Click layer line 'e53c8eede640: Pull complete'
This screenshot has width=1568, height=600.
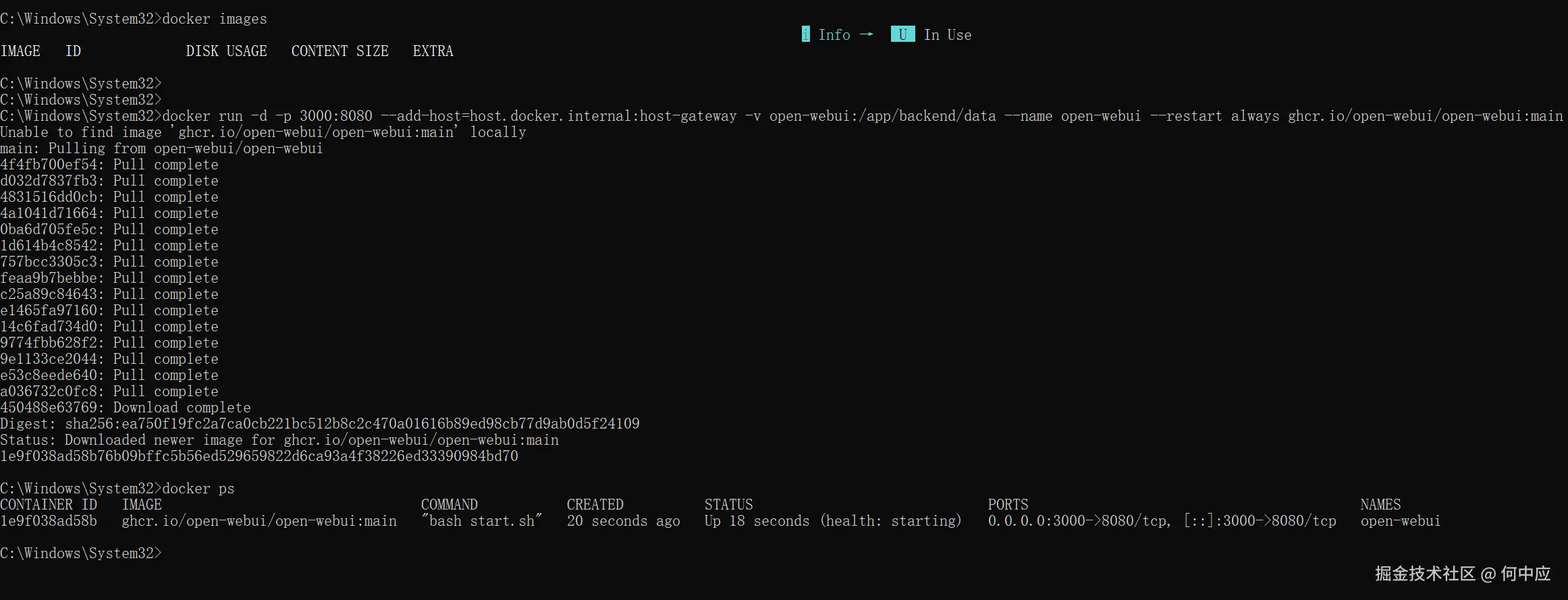109,375
